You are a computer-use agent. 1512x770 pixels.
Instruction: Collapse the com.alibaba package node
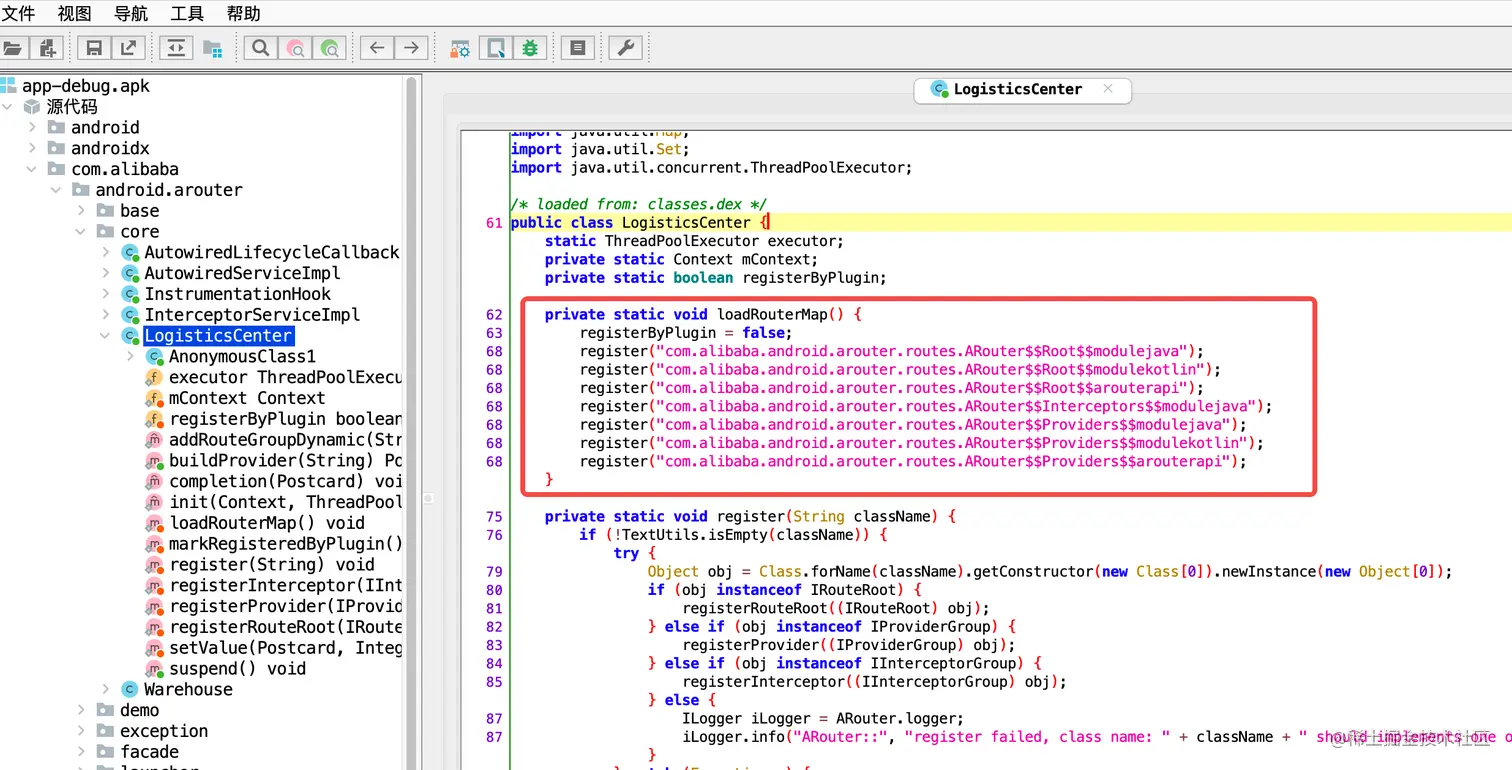click(33, 169)
